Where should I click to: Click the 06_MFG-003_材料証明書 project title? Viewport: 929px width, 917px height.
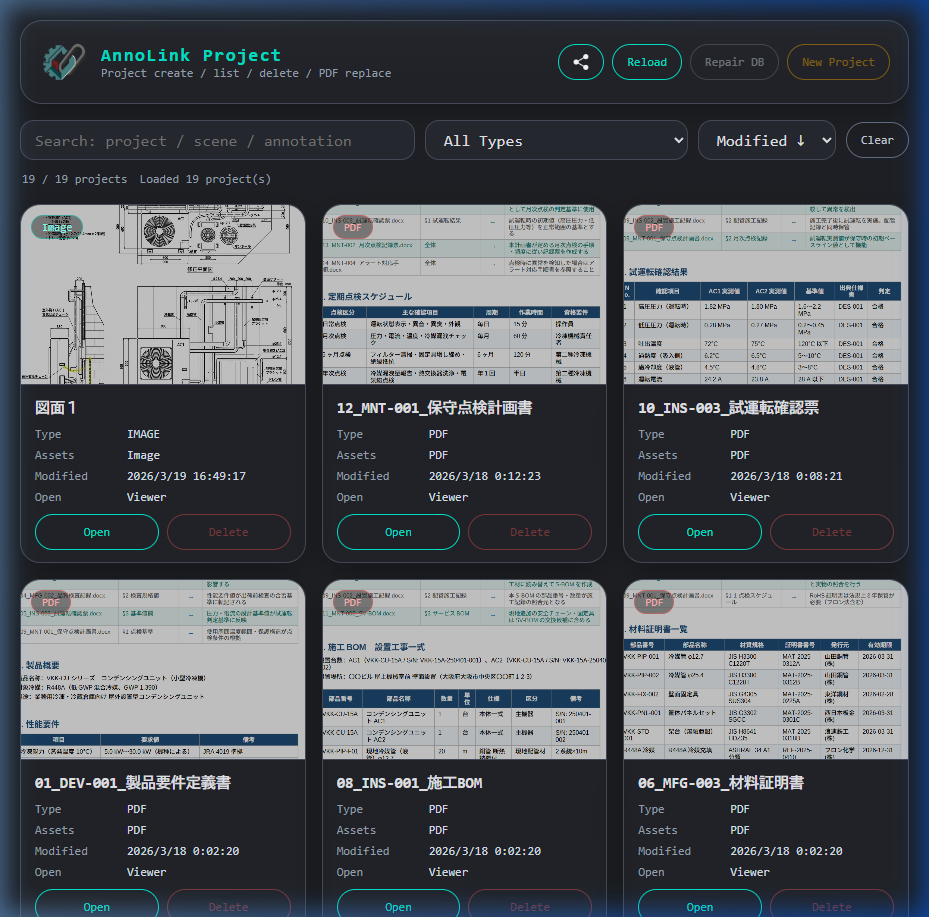720,783
